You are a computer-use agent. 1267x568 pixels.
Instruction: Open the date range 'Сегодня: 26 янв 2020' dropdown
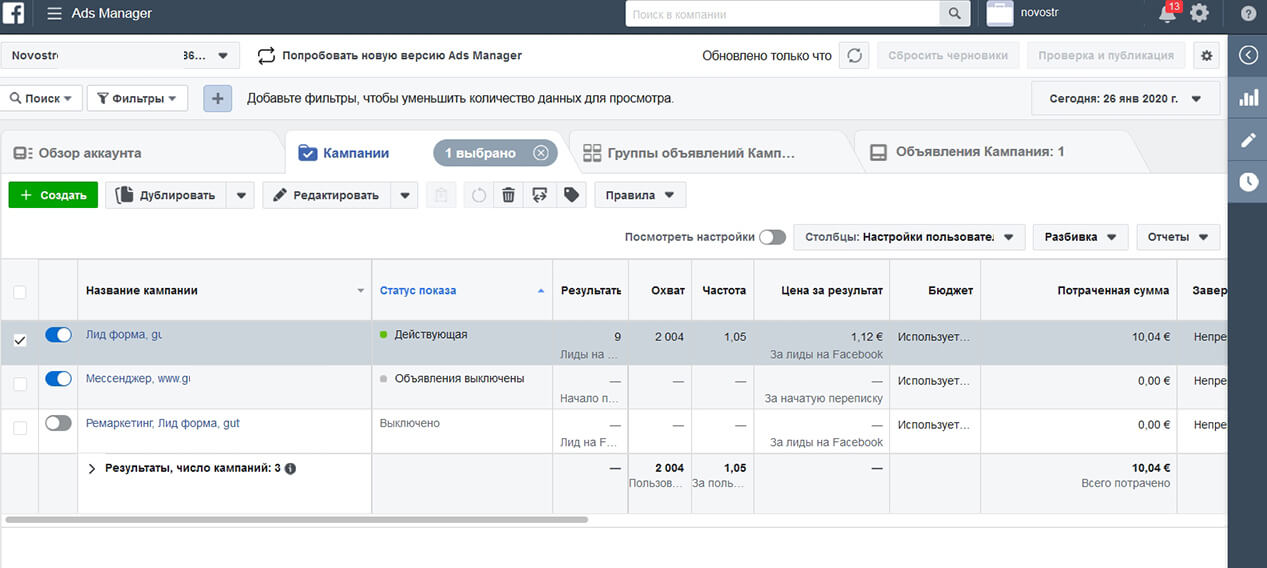1126,99
